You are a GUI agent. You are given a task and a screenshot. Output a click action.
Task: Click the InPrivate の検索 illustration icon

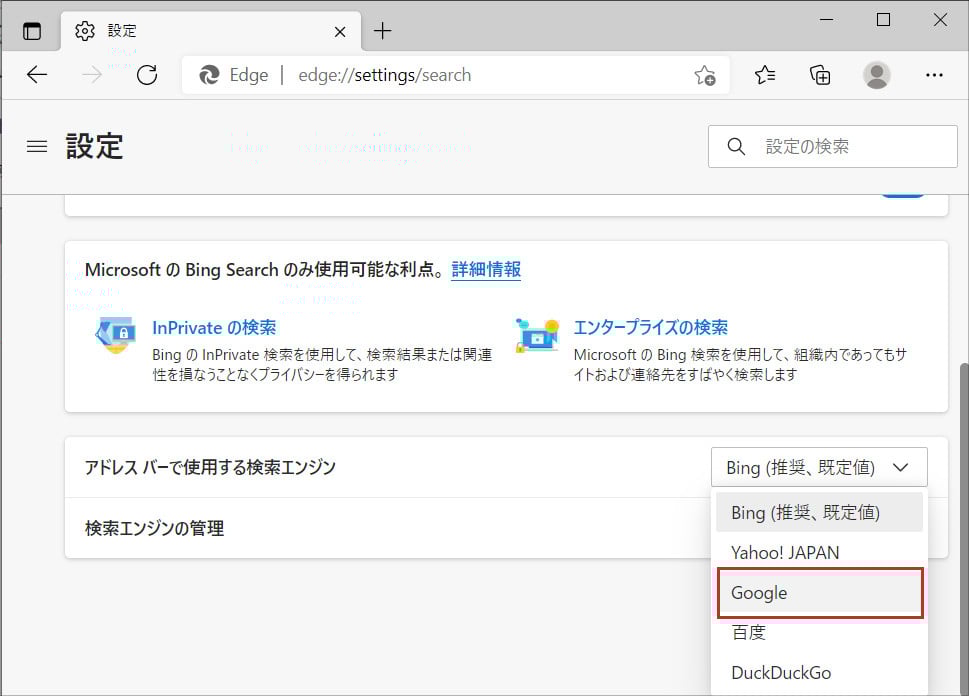pyautogui.click(x=115, y=334)
